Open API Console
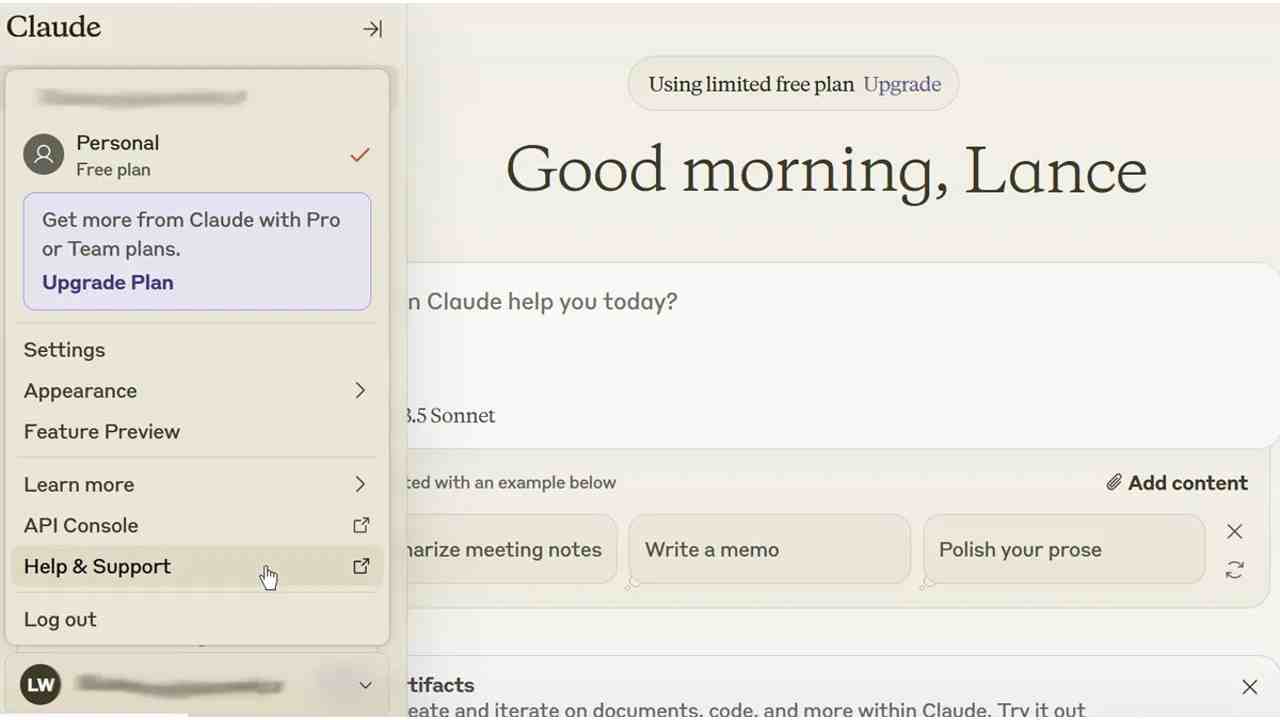This screenshot has width=1280, height=720. tap(197, 526)
